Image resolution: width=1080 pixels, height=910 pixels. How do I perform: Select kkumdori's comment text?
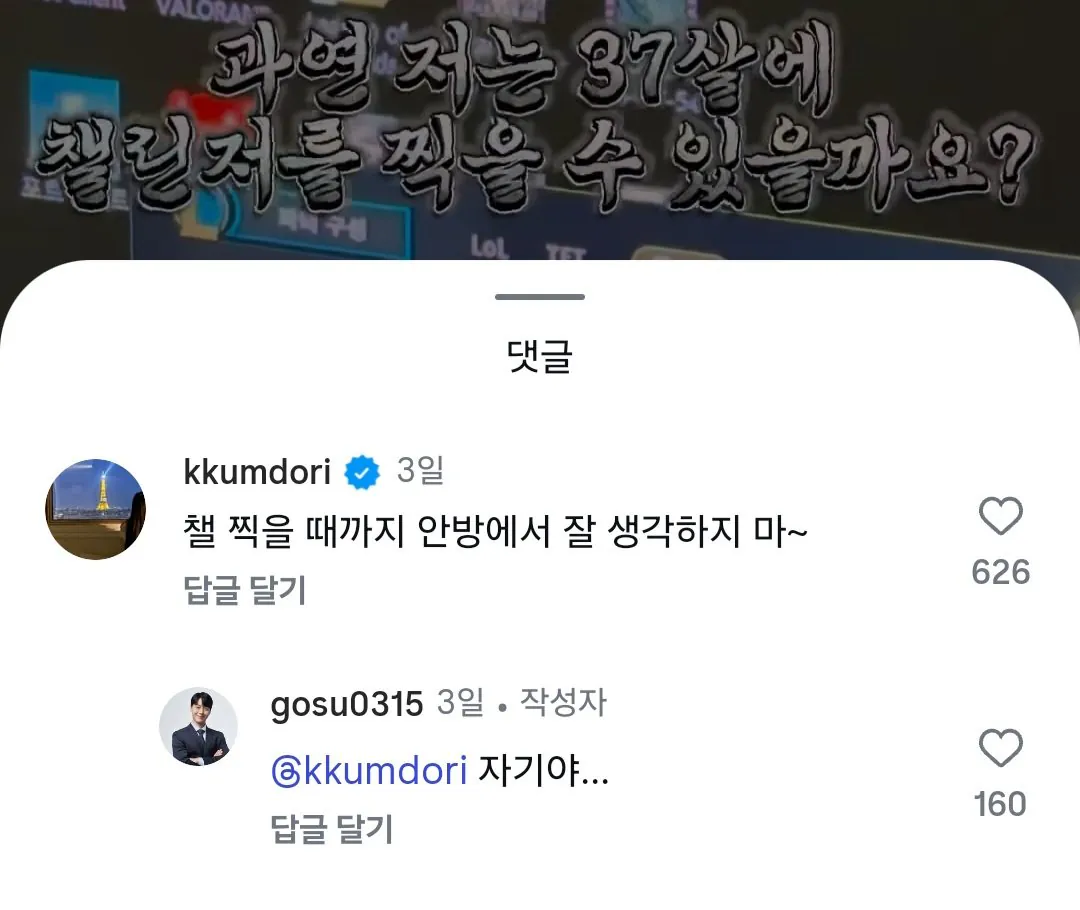click(x=495, y=532)
